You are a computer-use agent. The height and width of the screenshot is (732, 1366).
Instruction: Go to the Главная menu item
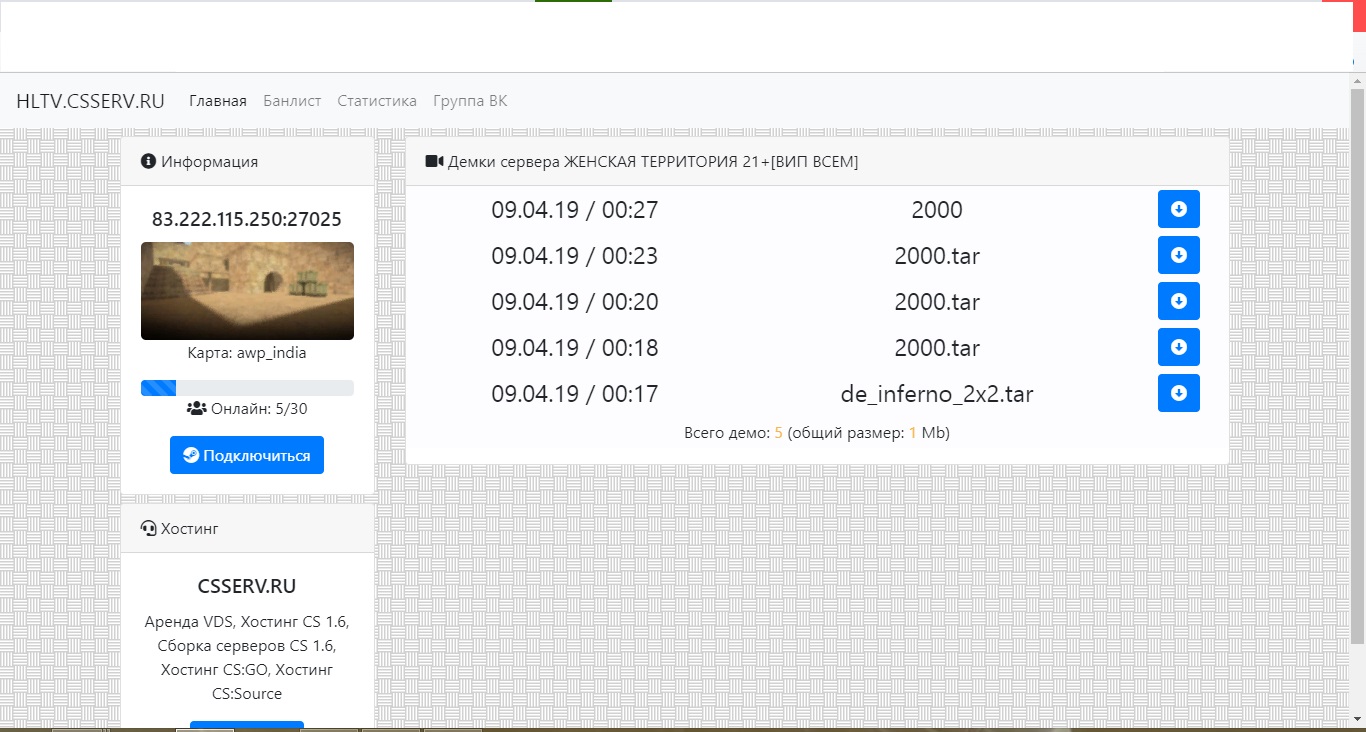pos(218,101)
